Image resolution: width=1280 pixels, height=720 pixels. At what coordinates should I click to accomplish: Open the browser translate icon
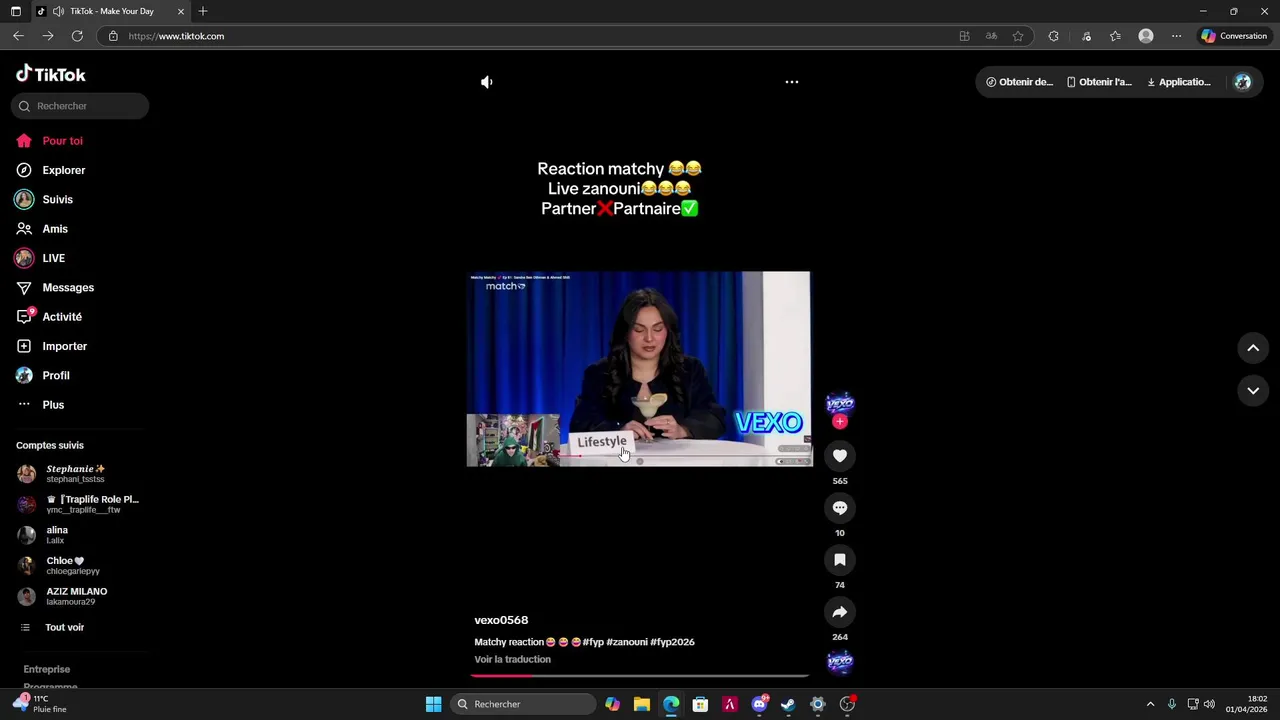click(x=991, y=36)
